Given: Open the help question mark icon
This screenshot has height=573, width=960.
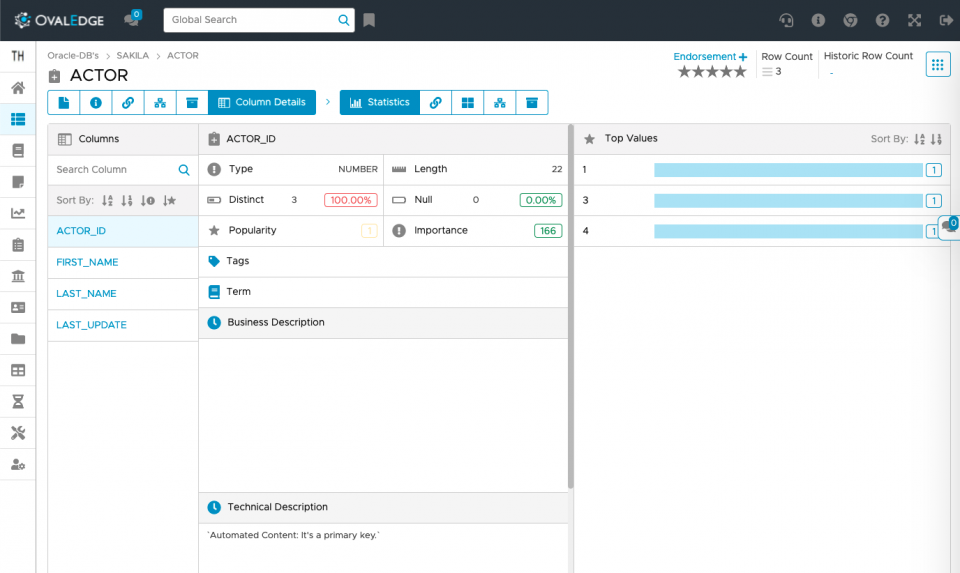Looking at the screenshot, I should click(x=882, y=20).
